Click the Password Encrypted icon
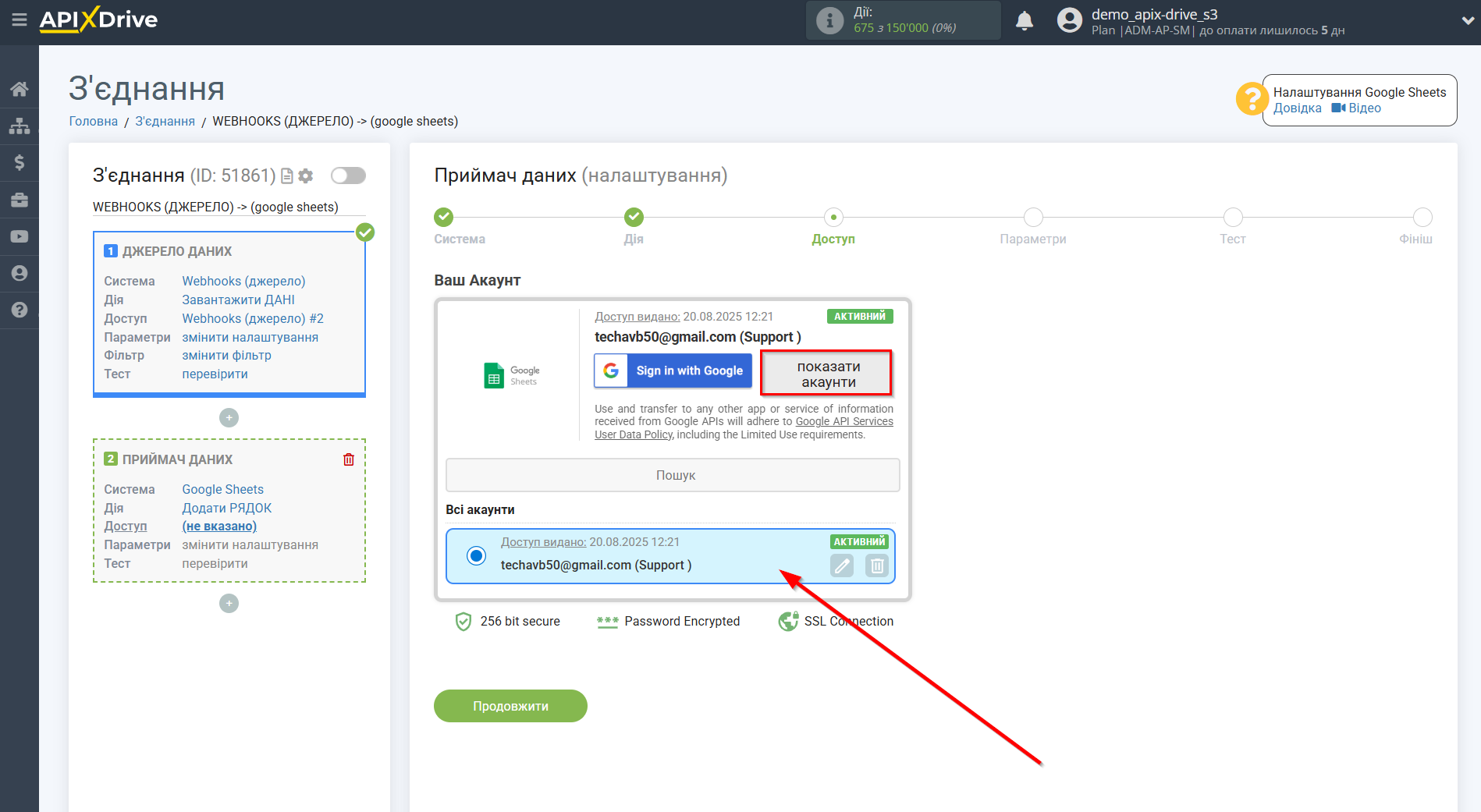Screen dimensions: 1481x812 coord(607,622)
